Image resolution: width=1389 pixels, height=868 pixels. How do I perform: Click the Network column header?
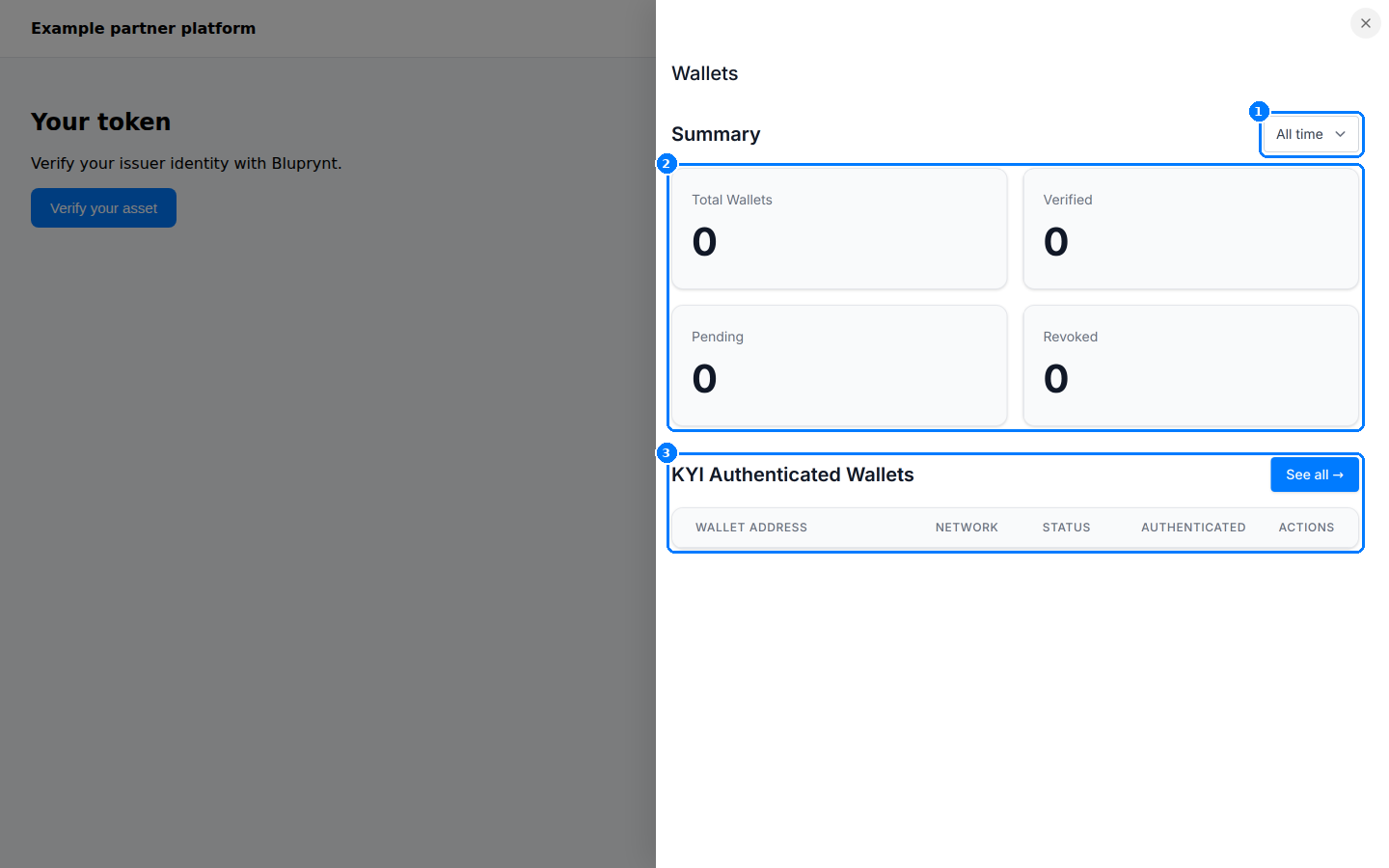(967, 528)
